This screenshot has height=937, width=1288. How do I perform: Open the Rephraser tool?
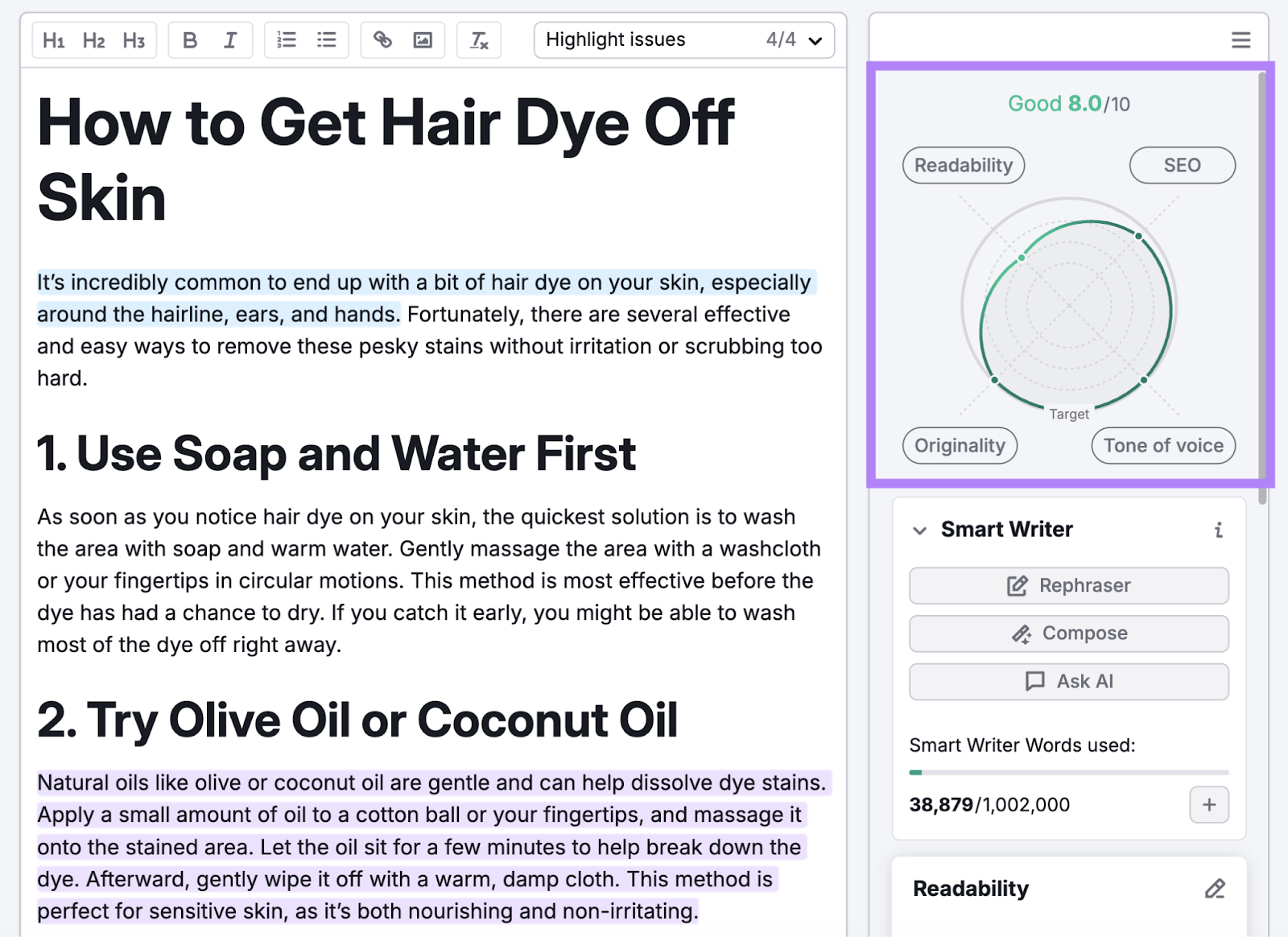click(1068, 585)
